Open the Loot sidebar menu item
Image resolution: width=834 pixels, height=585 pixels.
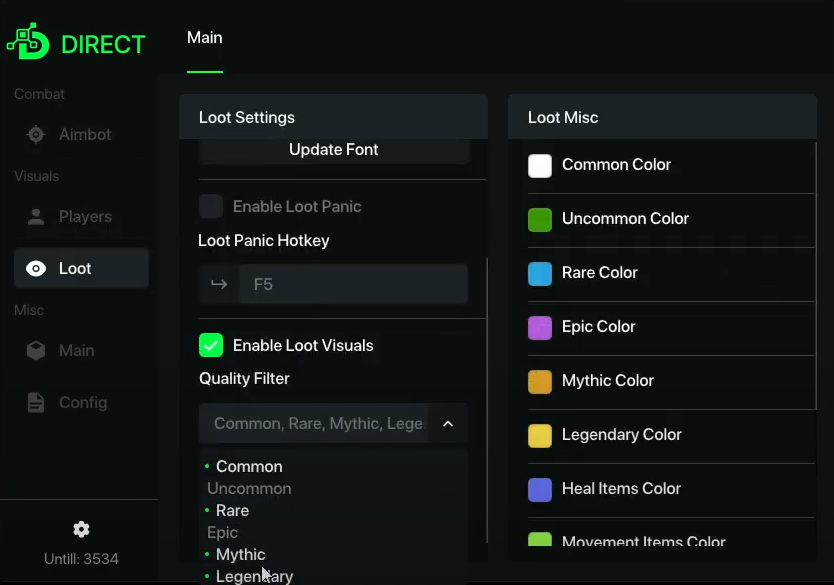(81, 269)
